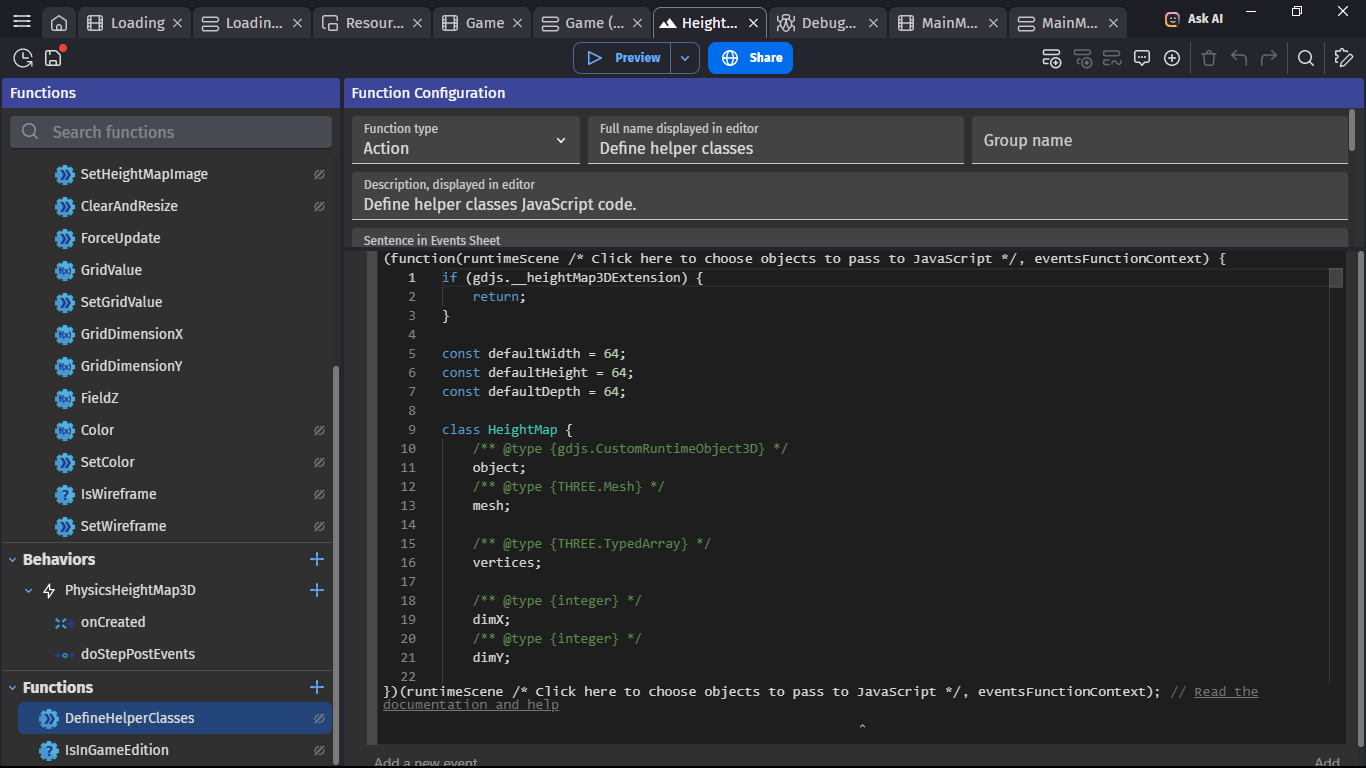Switch to the Debug tab

[828, 23]
